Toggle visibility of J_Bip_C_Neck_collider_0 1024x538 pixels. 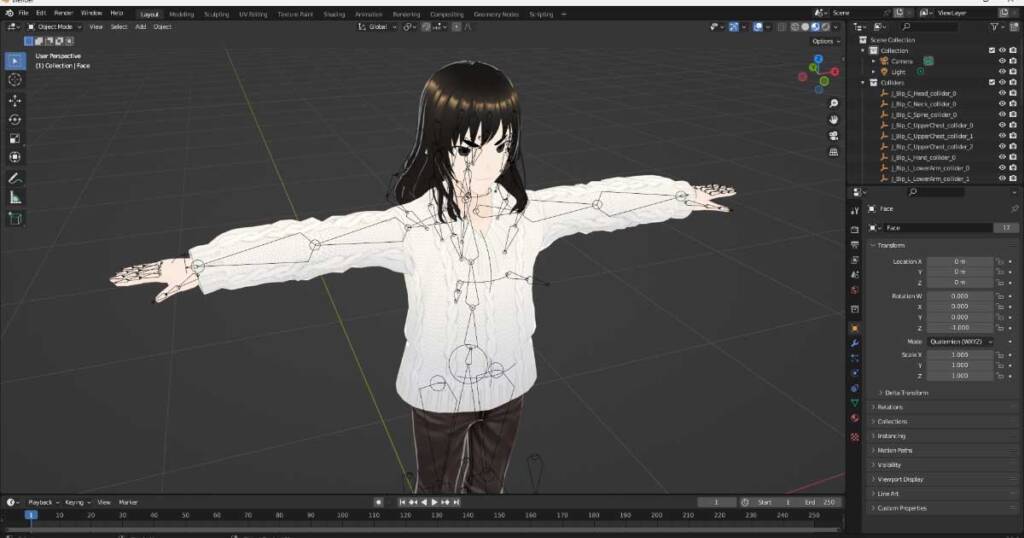pos(1002,104)
